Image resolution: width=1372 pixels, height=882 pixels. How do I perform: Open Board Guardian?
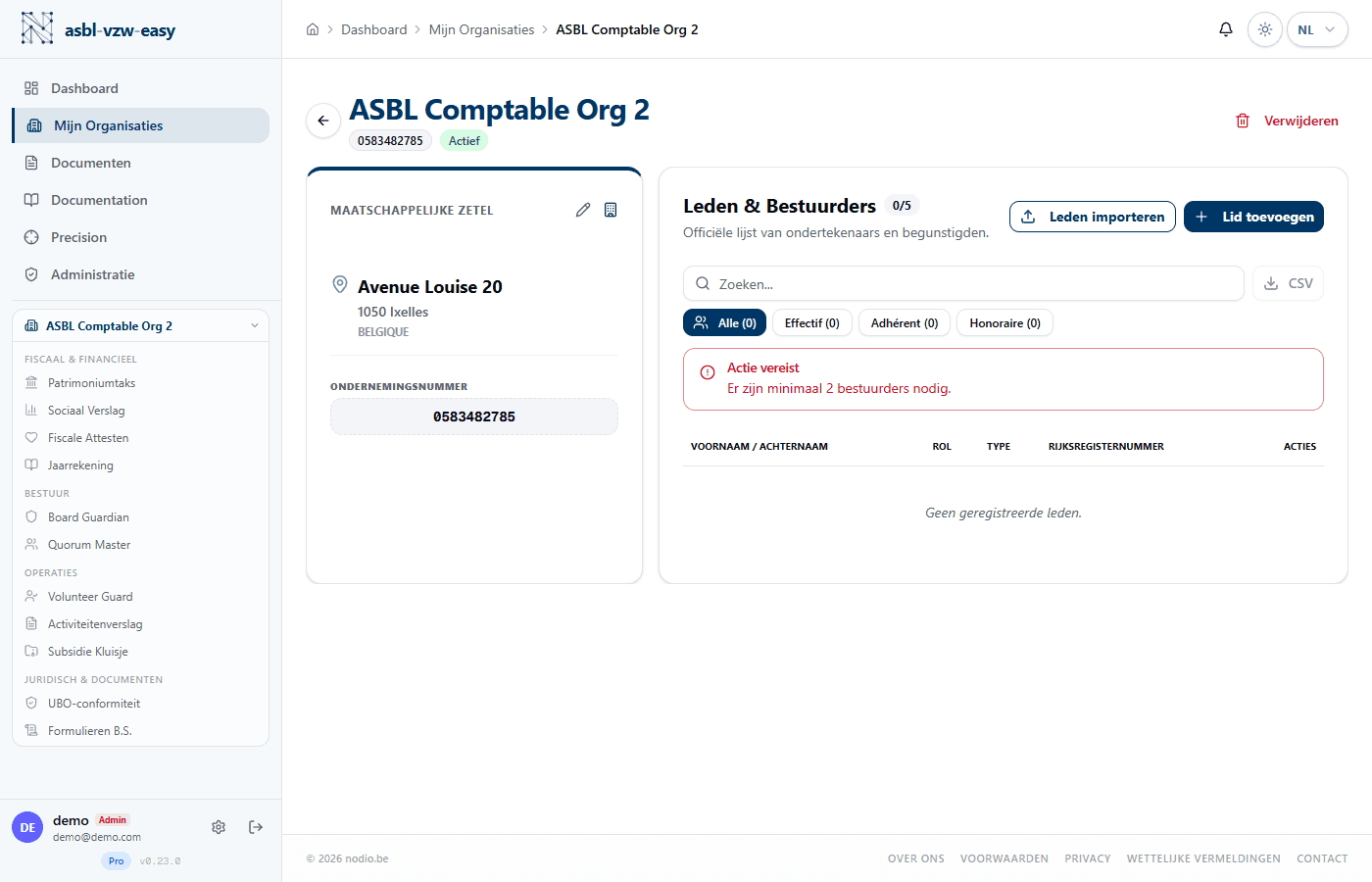(x=140, y=517)
